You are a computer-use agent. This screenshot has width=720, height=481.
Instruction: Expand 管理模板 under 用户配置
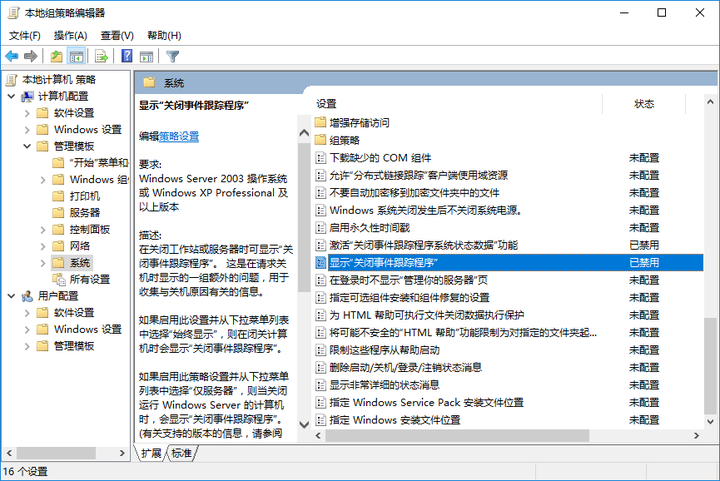[x=27, y=346]
